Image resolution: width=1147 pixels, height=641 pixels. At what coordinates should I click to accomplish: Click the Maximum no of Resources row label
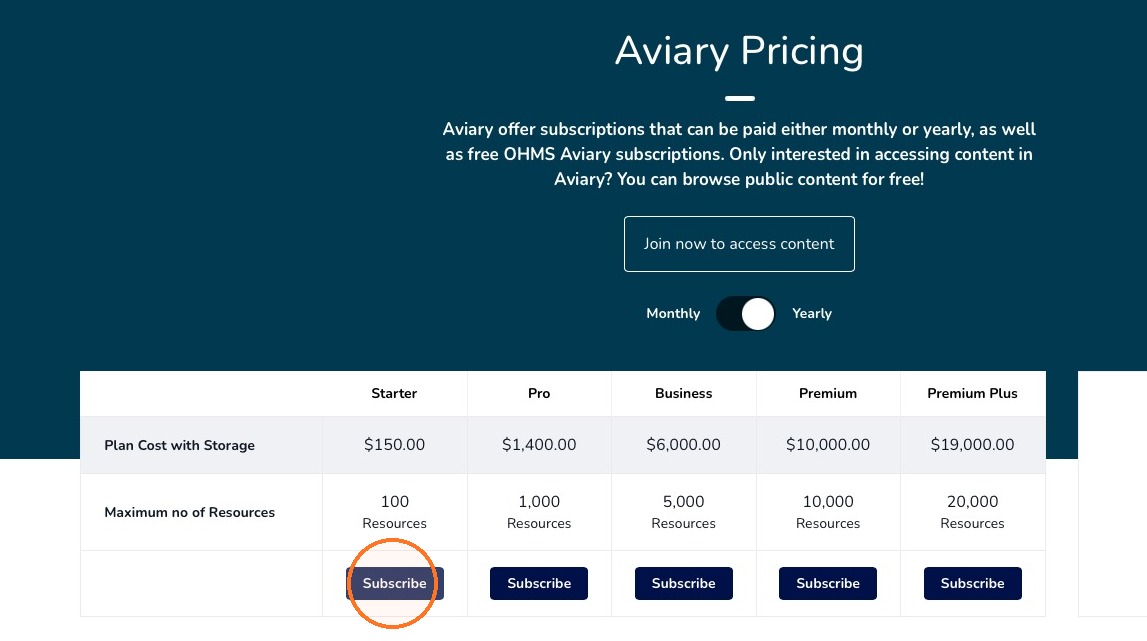[189, 512]
